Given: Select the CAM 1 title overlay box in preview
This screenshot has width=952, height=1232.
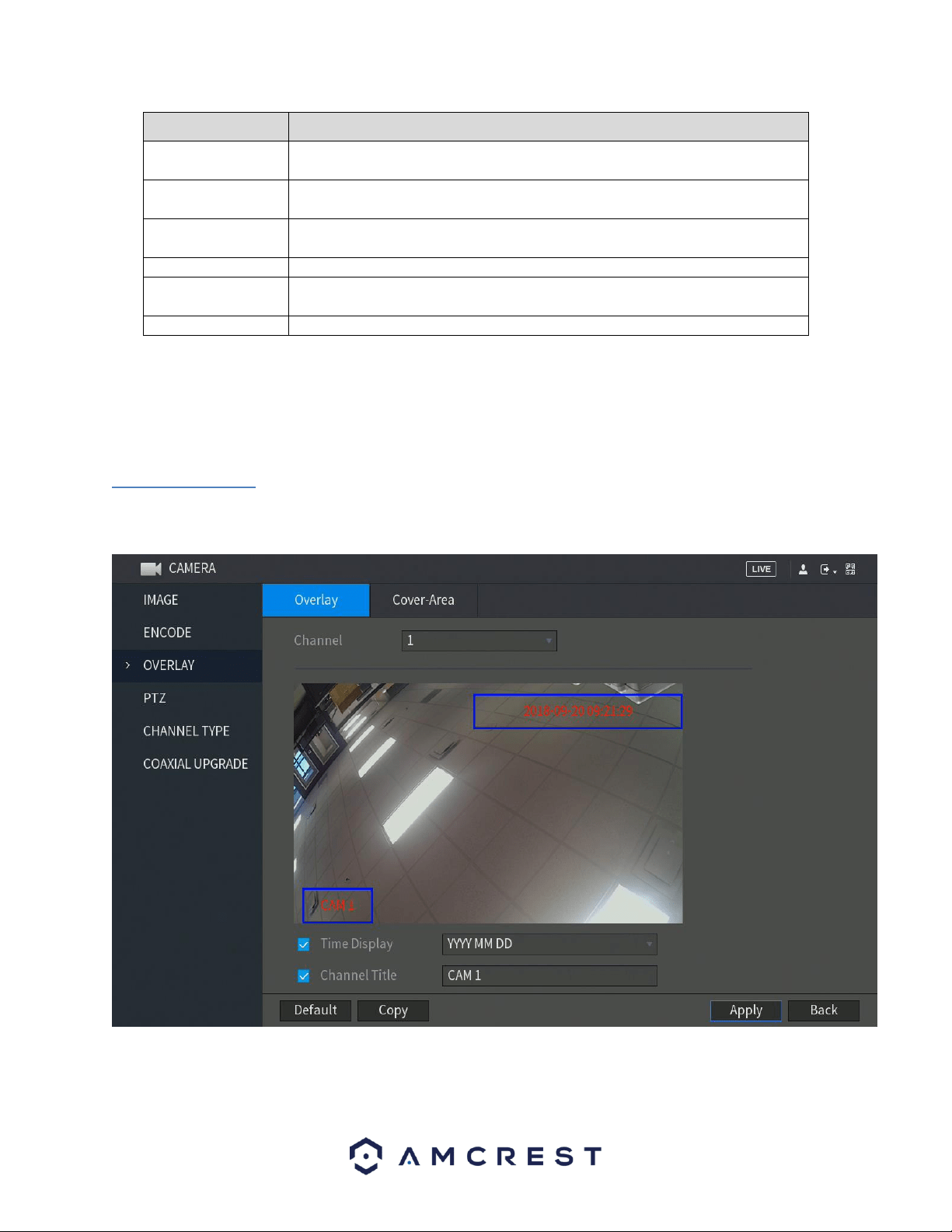Looking at the screenshot, I should coord(337,906).
